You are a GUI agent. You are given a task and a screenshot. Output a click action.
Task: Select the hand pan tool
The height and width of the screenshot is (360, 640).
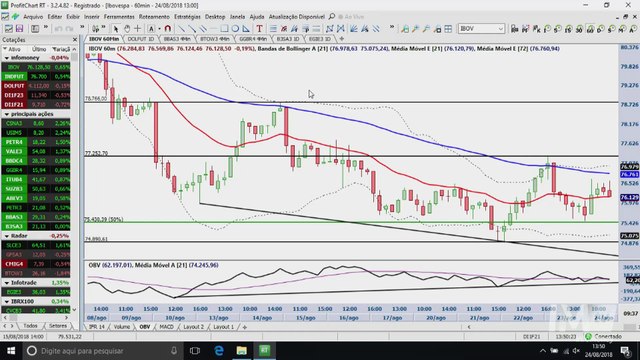[127, 29]
